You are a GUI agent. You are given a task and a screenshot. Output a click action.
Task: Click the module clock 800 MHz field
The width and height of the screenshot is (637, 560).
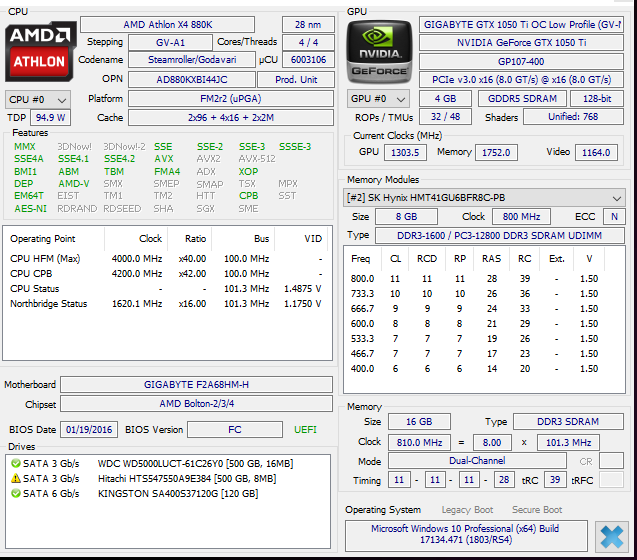(521, 217)
